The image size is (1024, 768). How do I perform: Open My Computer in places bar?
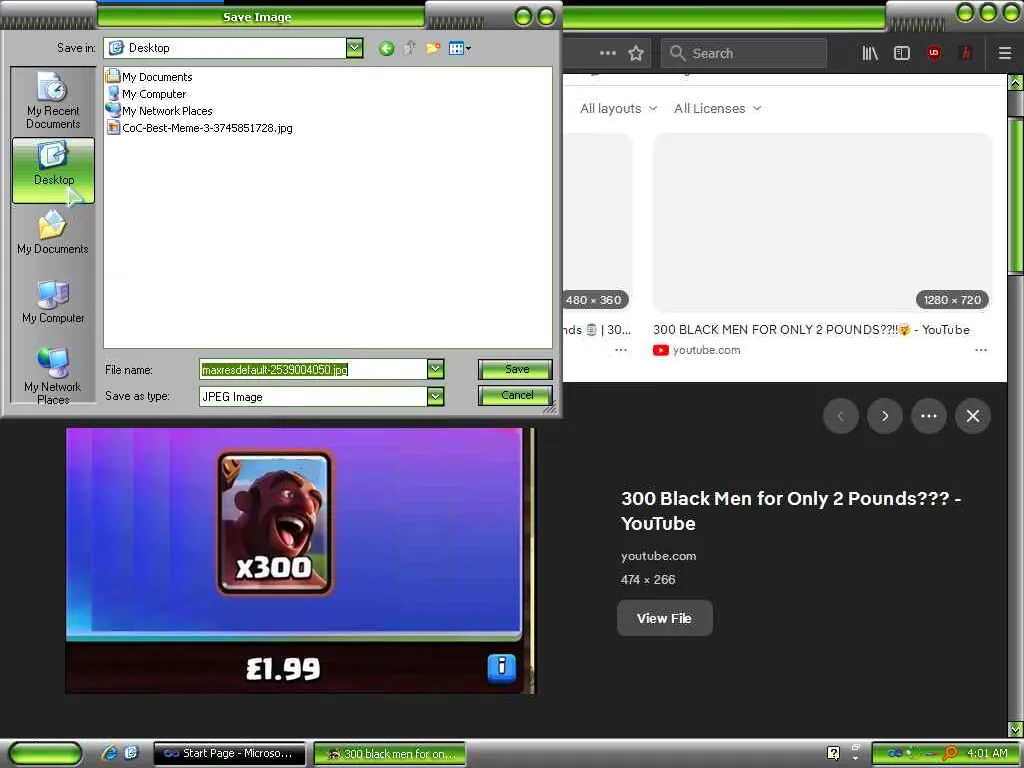pos(53,302)
